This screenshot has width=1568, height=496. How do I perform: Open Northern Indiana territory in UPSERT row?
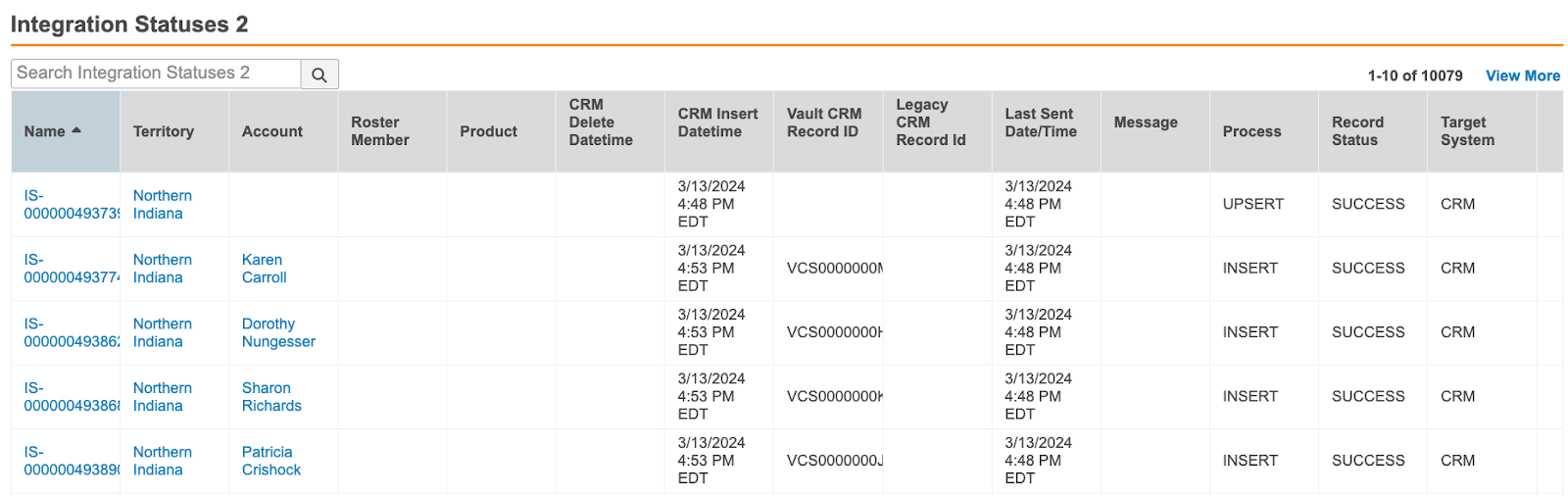162,205
